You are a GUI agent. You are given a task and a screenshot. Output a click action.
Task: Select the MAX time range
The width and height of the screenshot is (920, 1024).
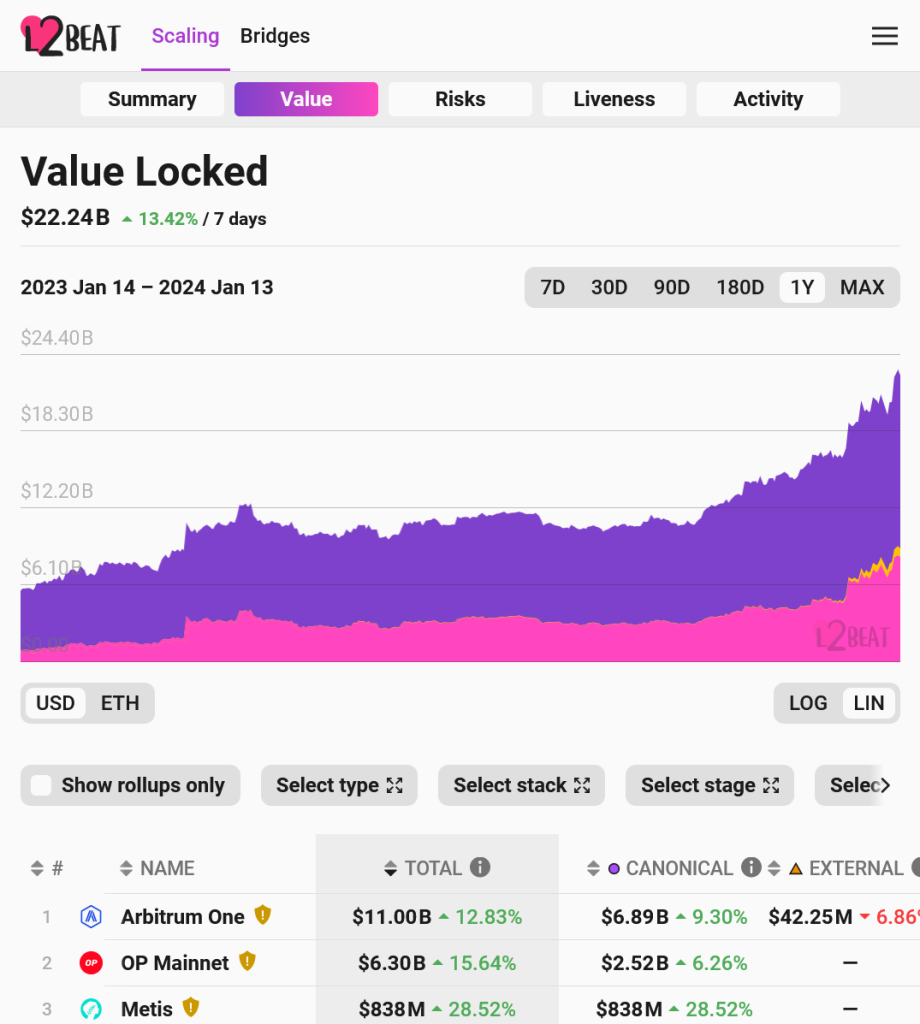[862, 287]
